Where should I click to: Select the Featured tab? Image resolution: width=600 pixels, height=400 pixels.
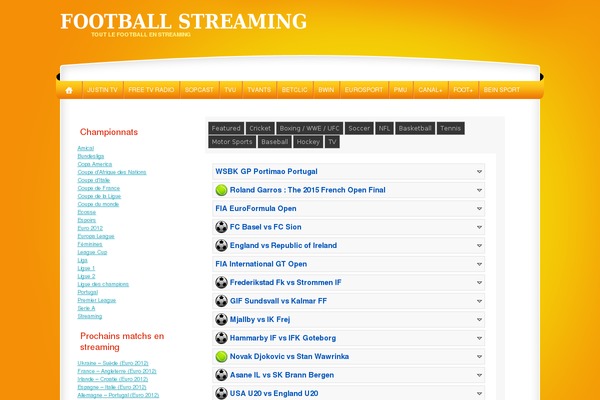pyautogui.click(x=226, y=128)
